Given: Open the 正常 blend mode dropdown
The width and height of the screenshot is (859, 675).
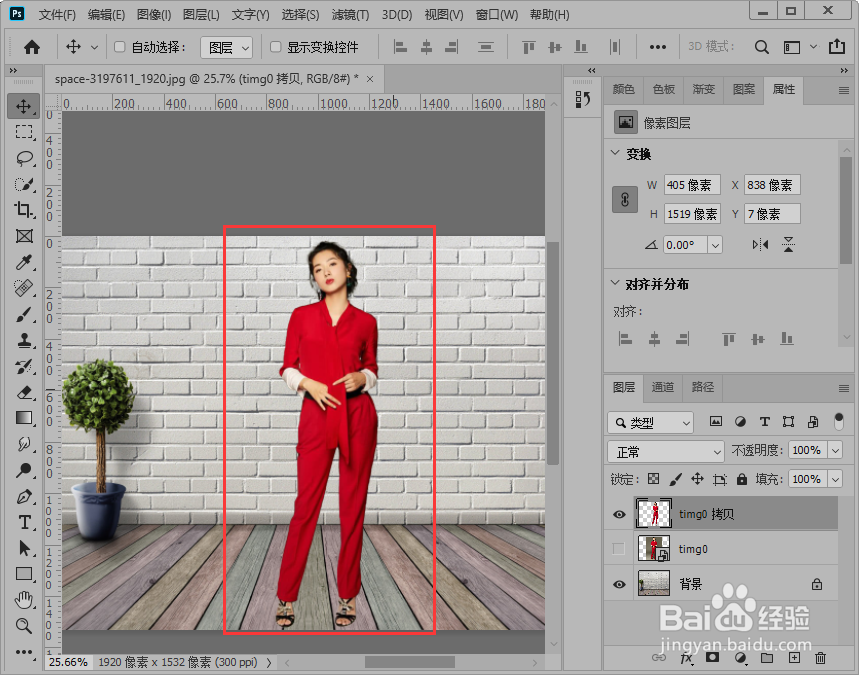Looking at the screenshot, I should [666, 452].
